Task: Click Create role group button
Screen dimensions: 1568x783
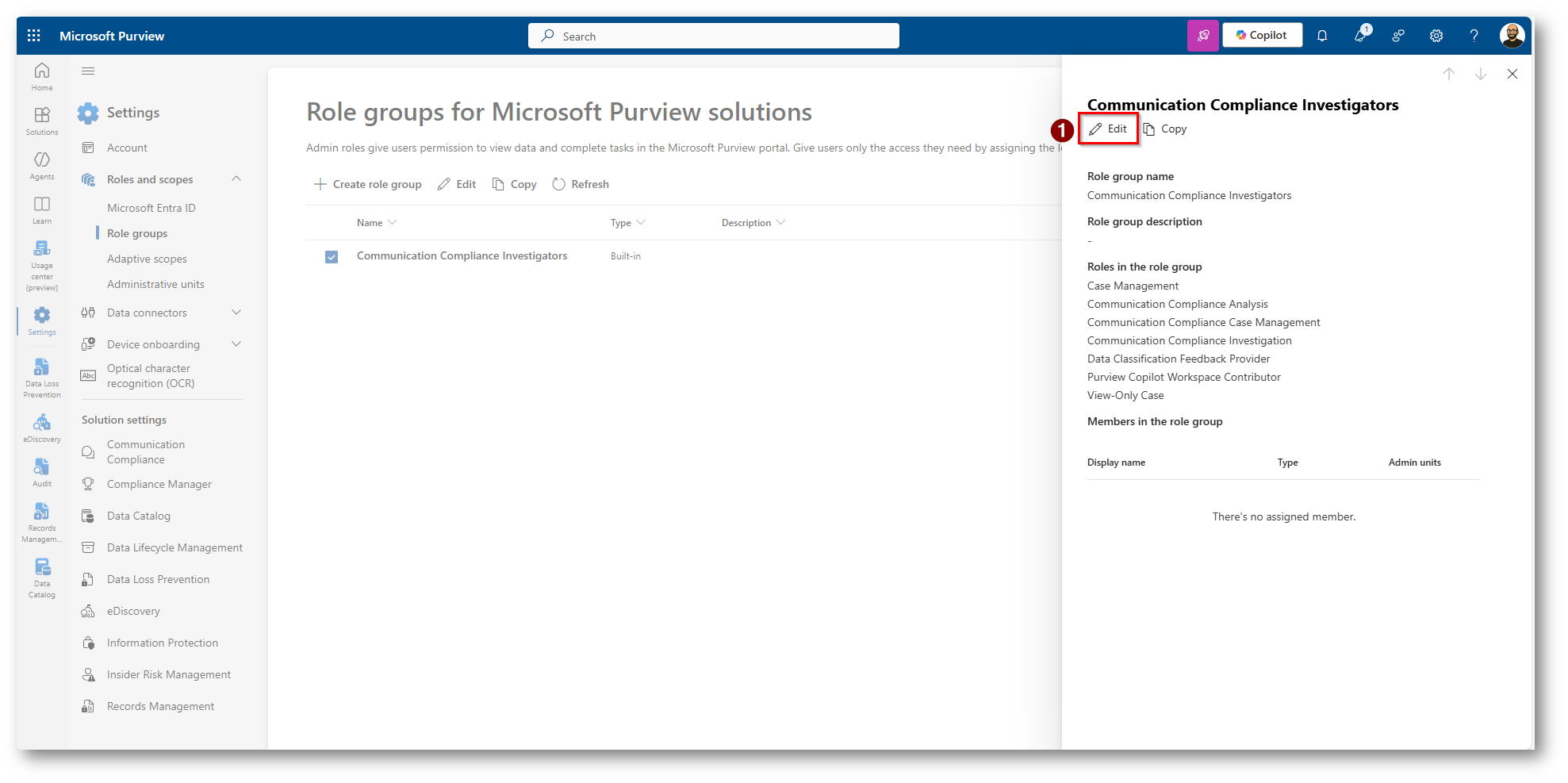Action: coord(368,184)
